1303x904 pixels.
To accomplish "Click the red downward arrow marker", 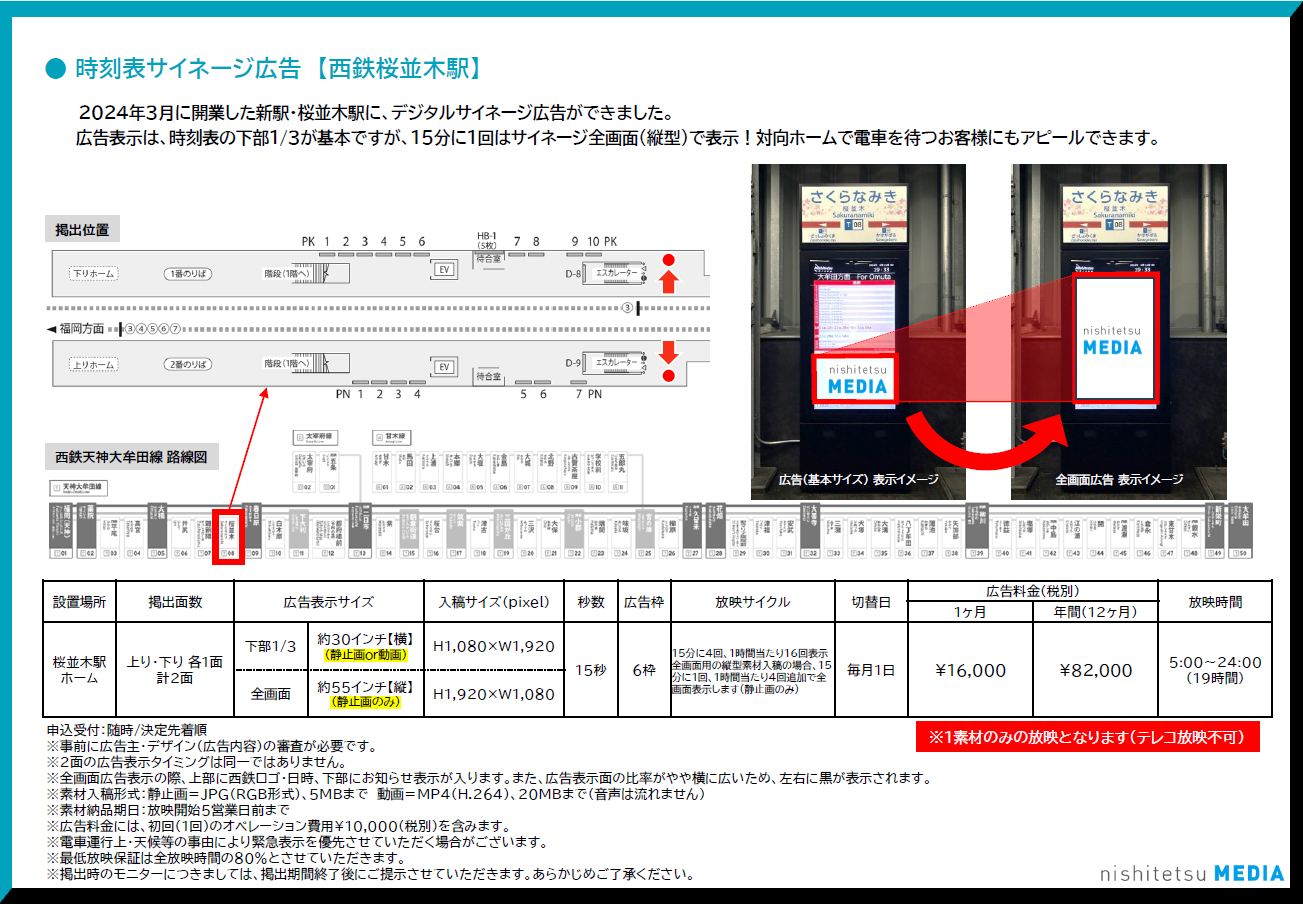I will 669,353.
